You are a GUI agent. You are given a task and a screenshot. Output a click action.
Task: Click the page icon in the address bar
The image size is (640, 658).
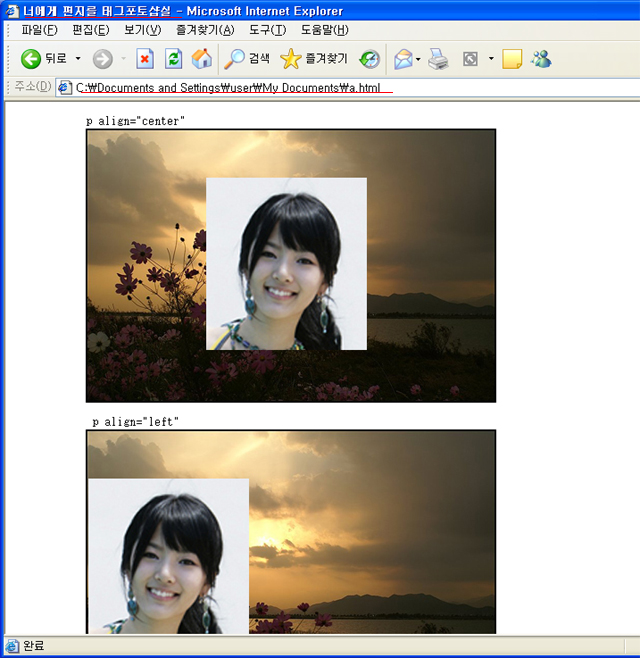tap(64, 88)
